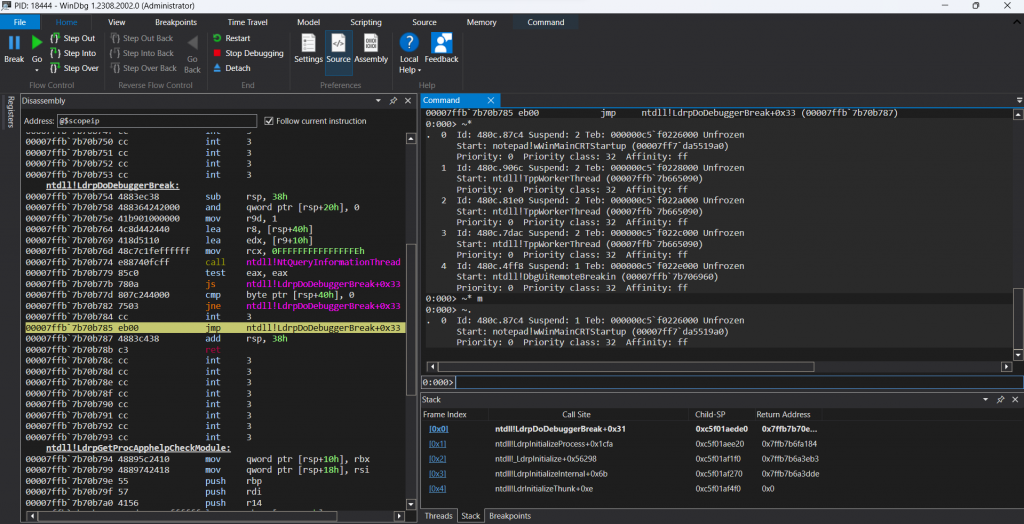Open the File menu
The height and width of the screenshot is (524, 1024).
tap(20, 22)
